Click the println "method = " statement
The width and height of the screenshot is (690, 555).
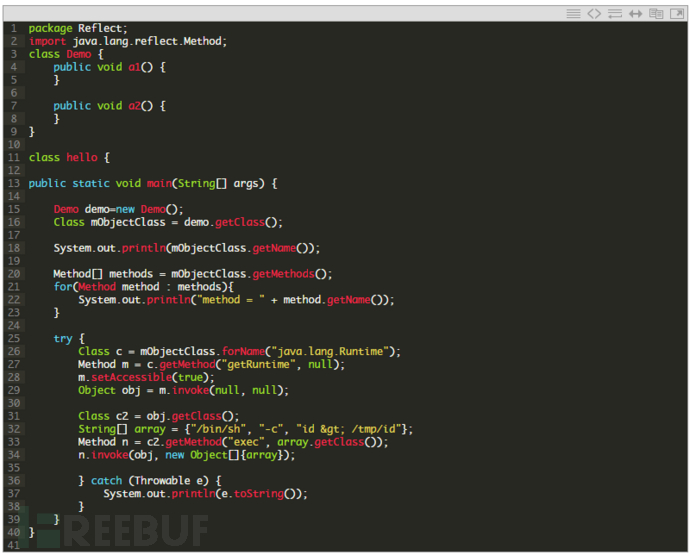click(x=236, y=300)
